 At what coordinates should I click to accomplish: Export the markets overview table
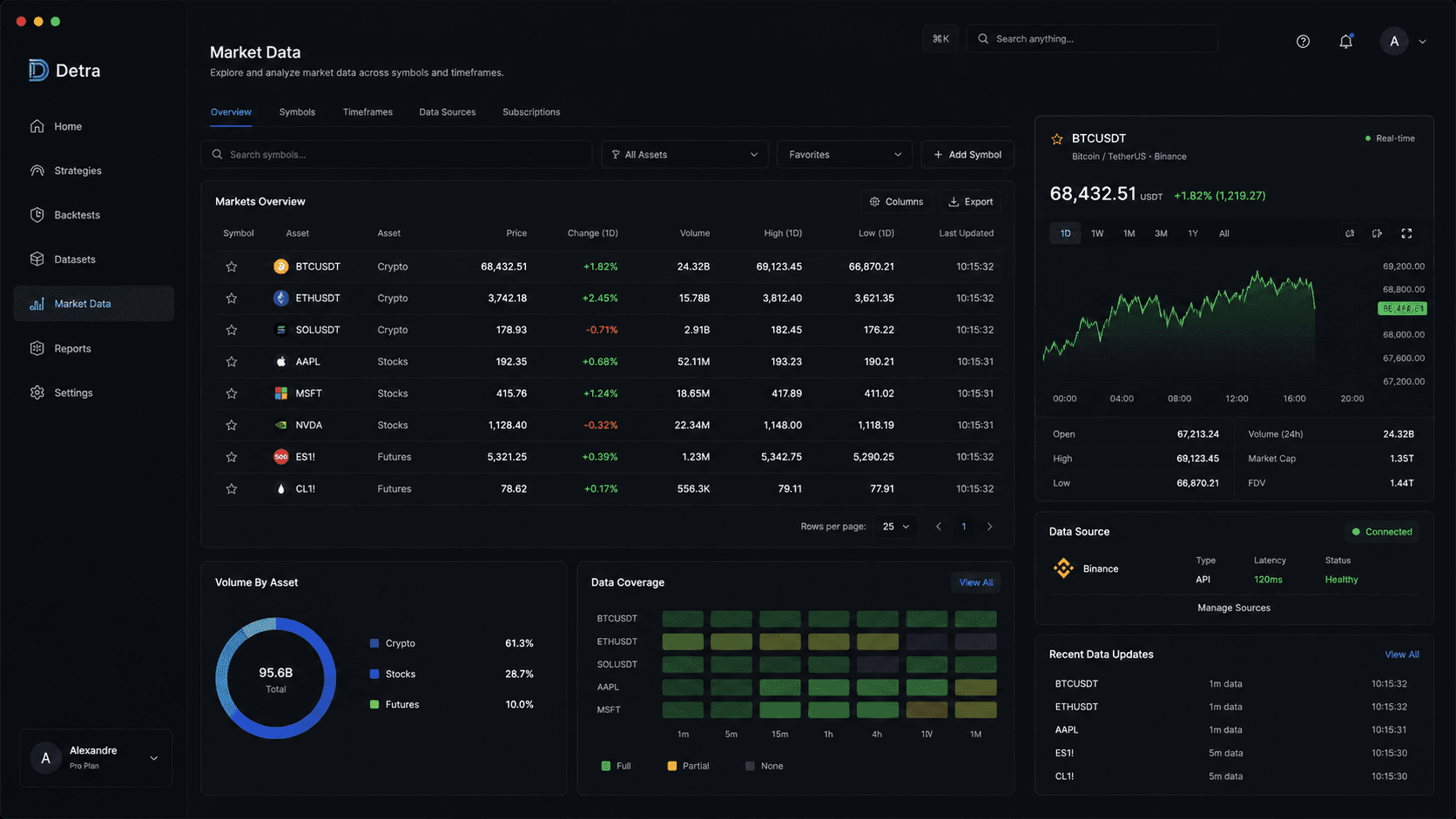[x=970, y=201]
